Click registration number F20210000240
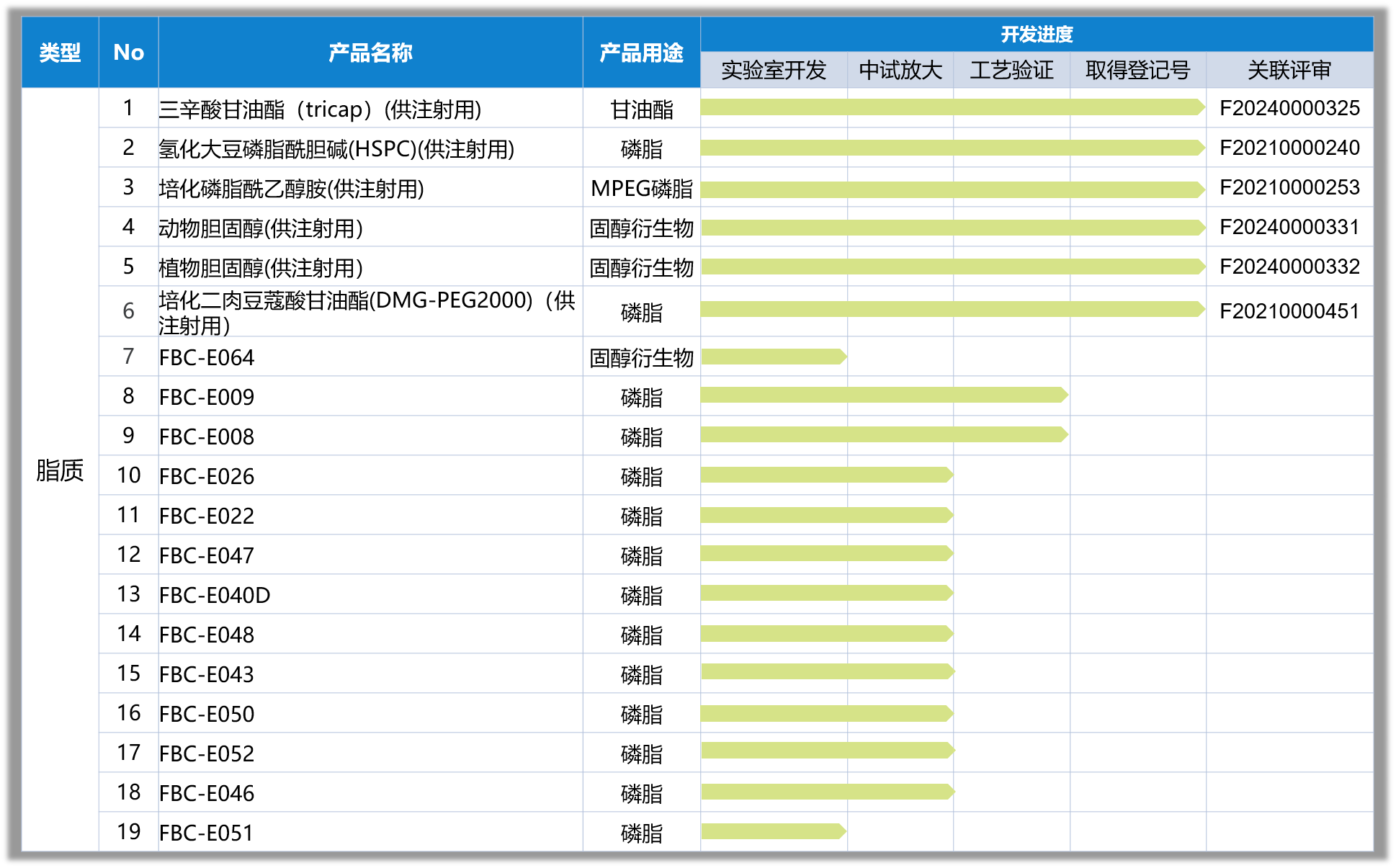Image resolution: width=1396 pixels, height=868 pixels. 1289,148
